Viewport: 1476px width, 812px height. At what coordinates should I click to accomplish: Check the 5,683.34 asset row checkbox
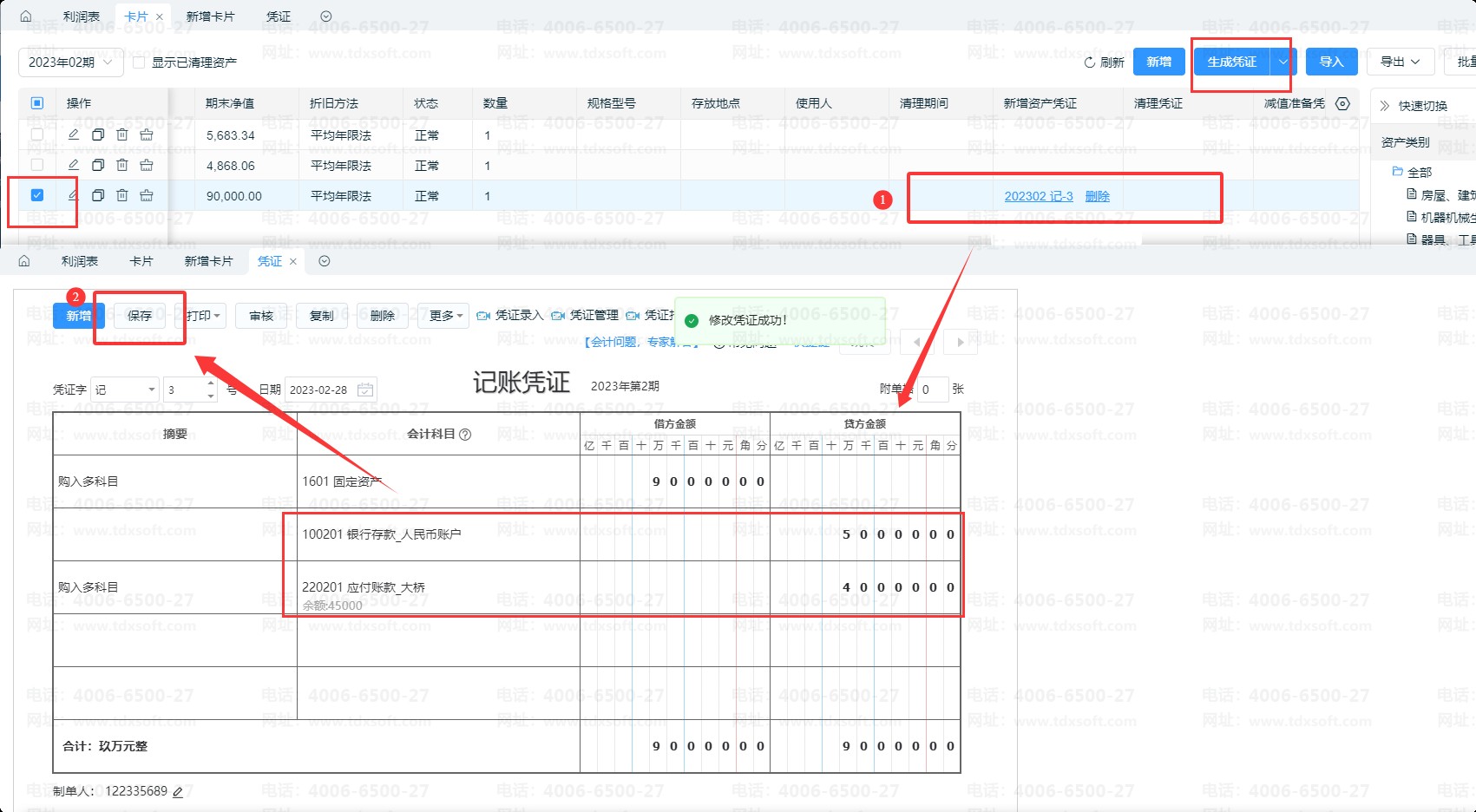37,135
